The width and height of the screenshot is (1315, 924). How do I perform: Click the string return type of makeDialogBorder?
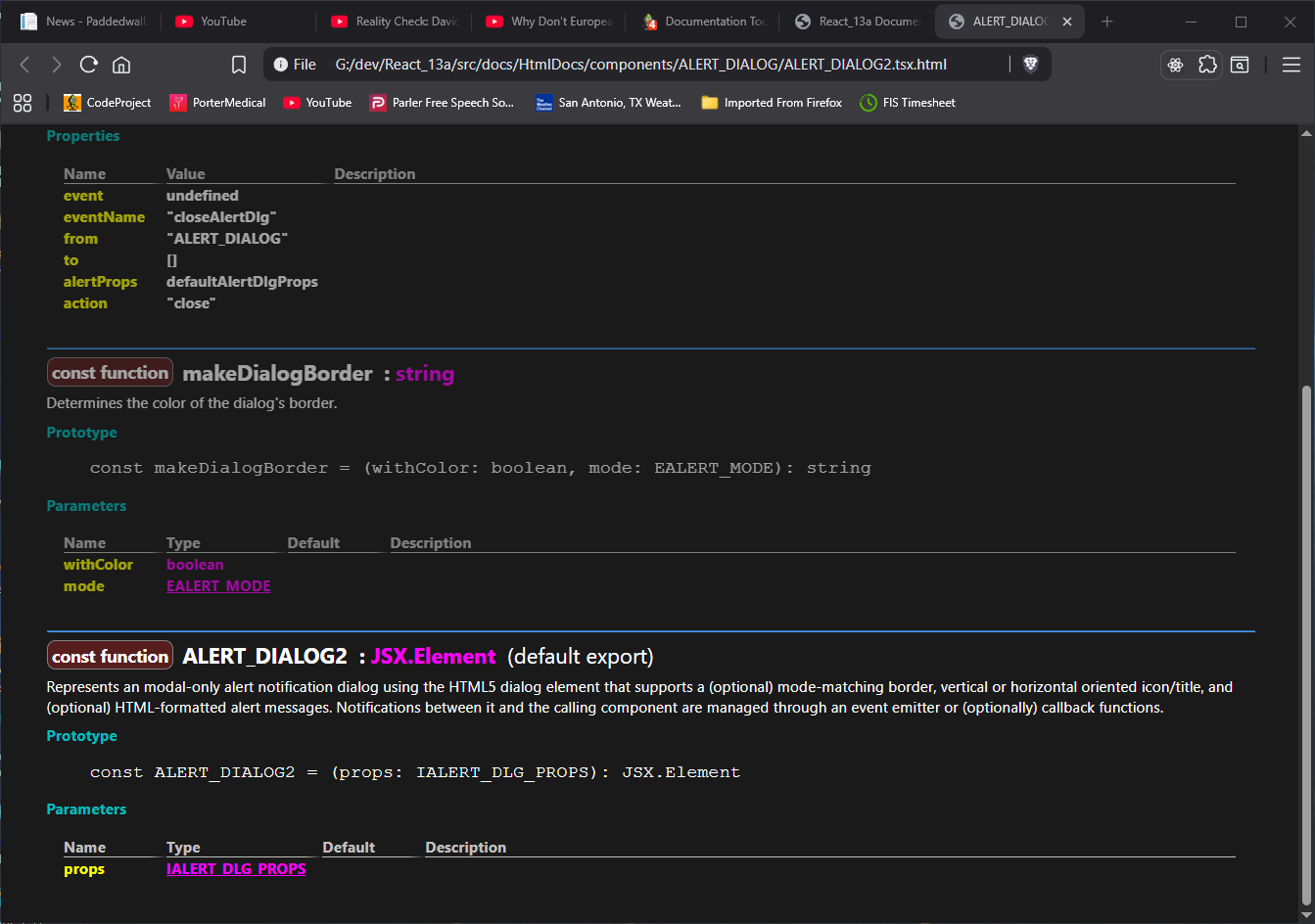[425, 374]
